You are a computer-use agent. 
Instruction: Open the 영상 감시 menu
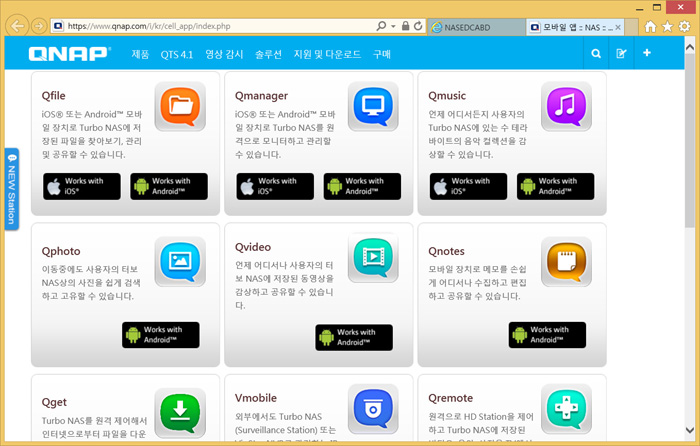pos(224,54)
